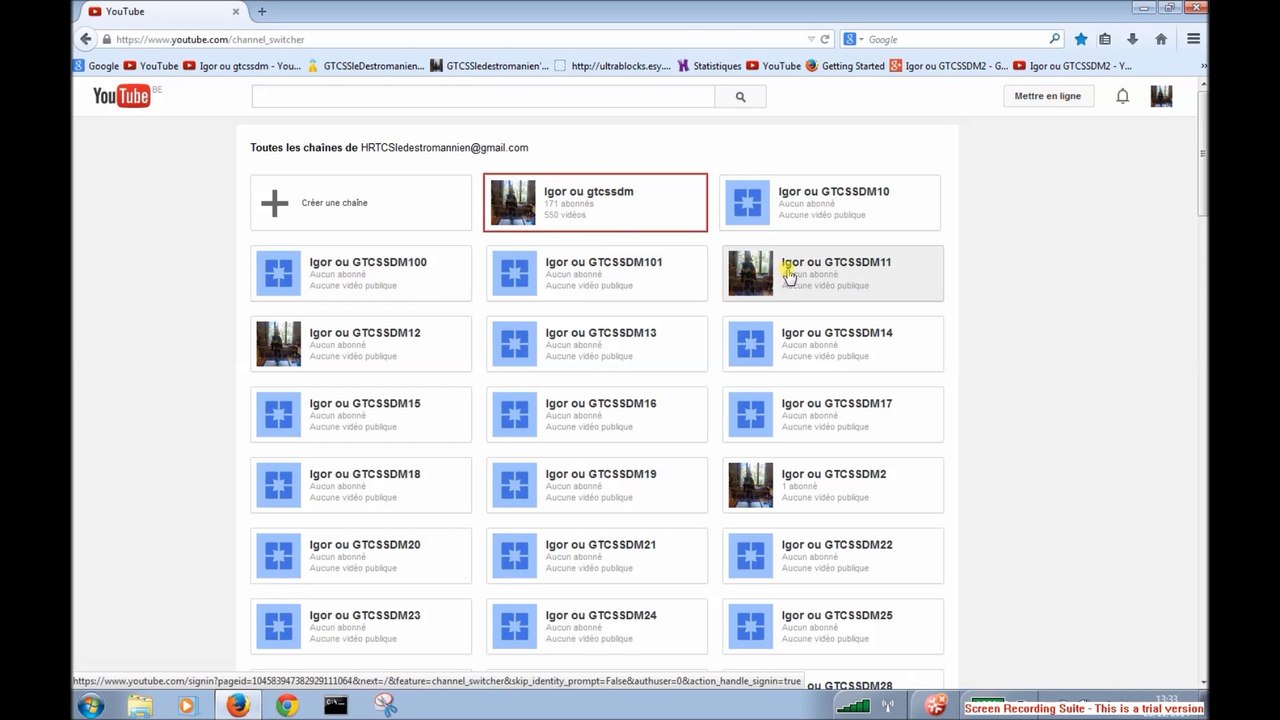The height and width of the screenshot is (720, 1280).
Task: Open Windows Media Player from taskbar
Action: tap(187, 706)
